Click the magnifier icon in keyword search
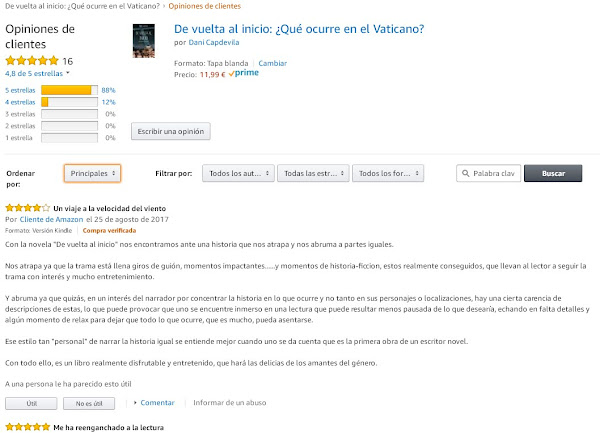The image size is (600, 433). [x=465, y=173]
